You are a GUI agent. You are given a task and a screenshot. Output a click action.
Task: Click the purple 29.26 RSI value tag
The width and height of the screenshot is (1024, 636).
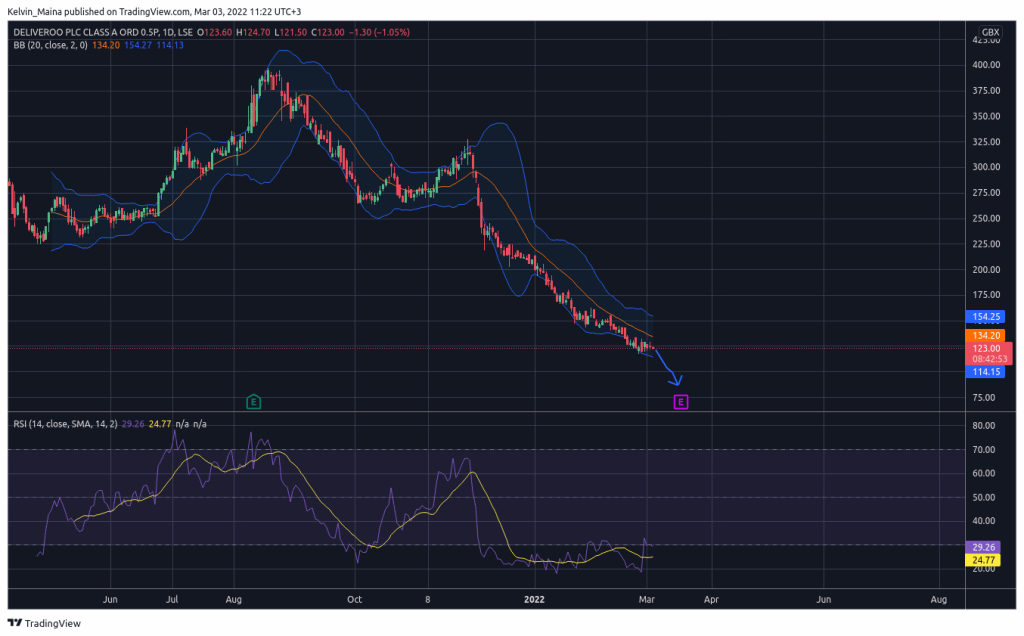(x=983, y=547)
